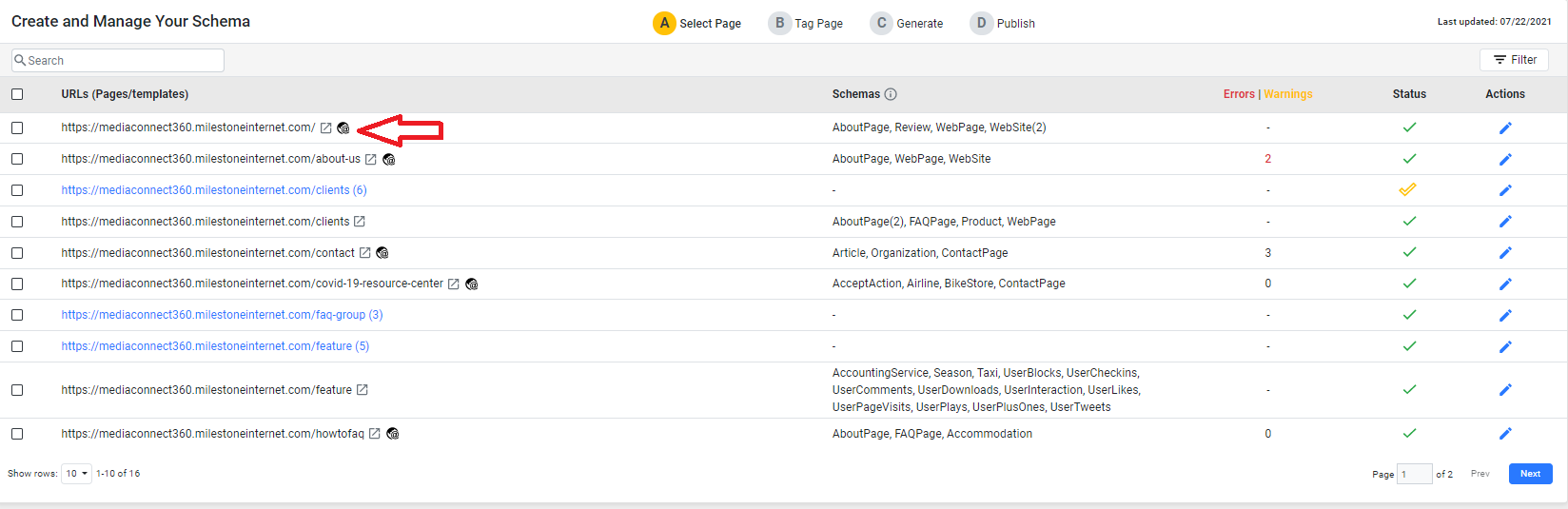1568x509 pixels.
Task: Click the Warnings column header
Action: [x=1288, y=94]
